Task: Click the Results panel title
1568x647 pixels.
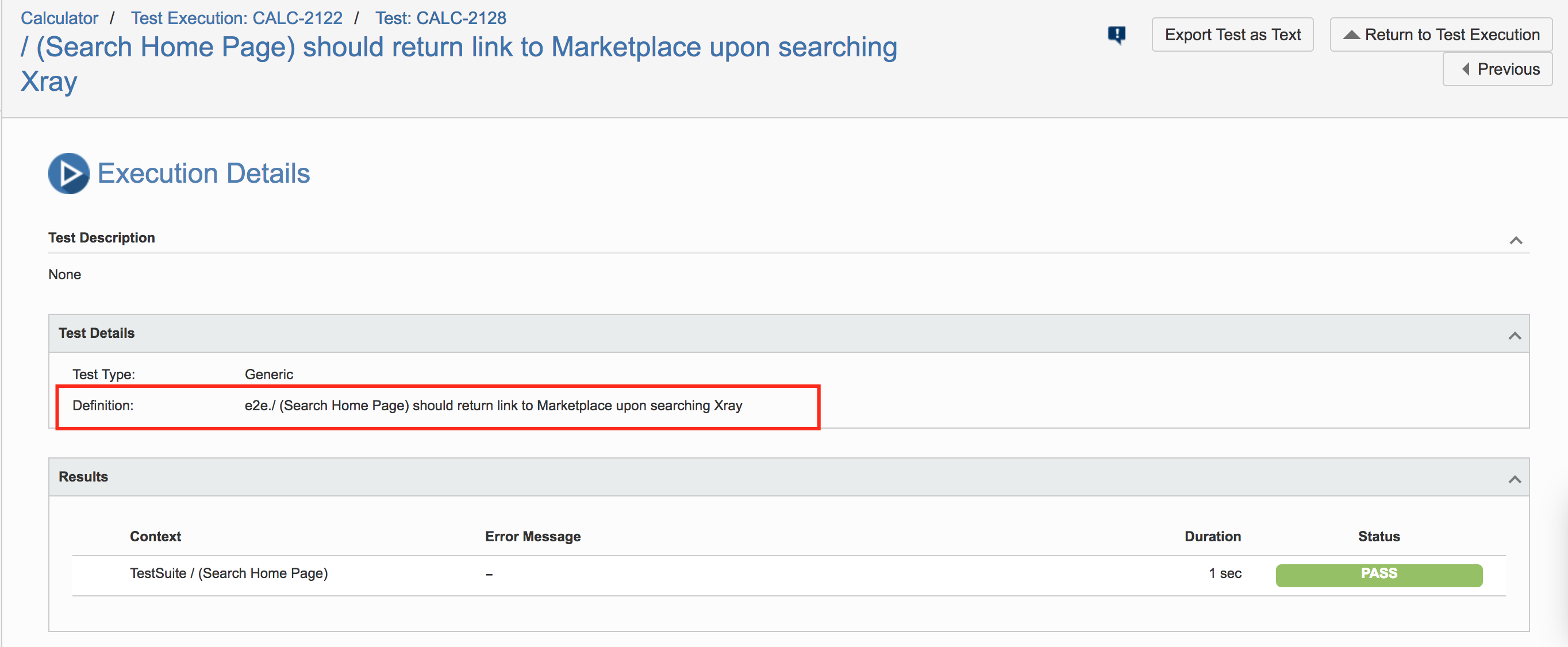Action: (83, 476)
